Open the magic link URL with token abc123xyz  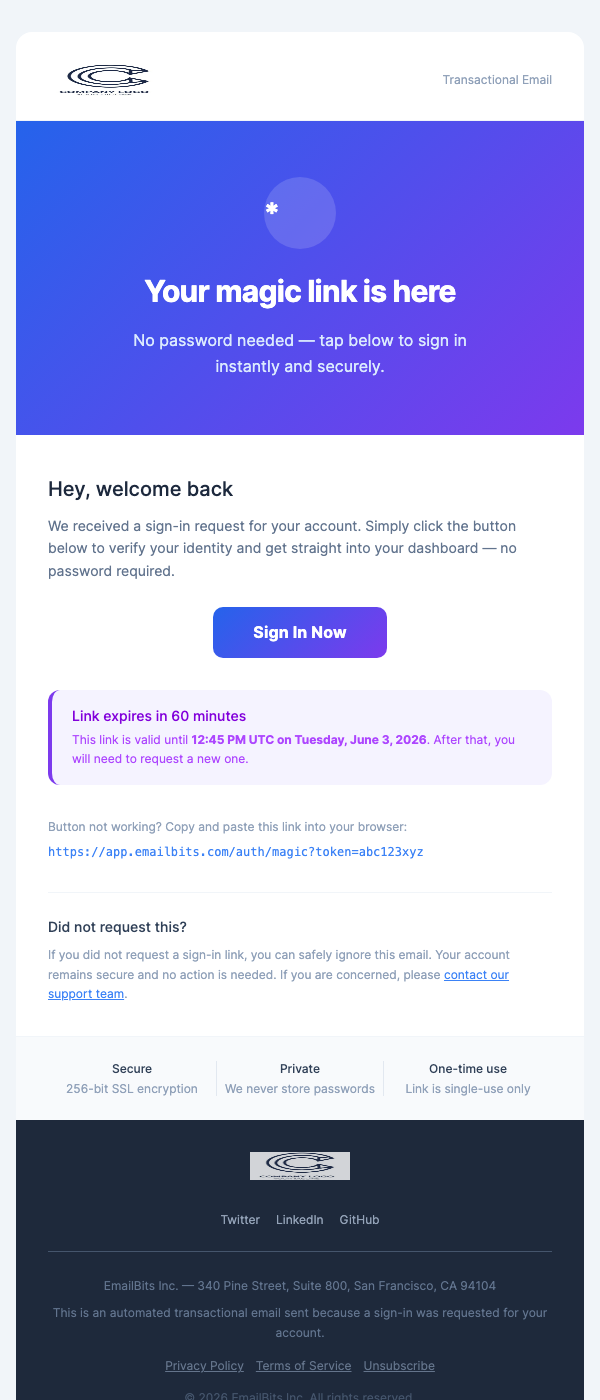click(x=236, y=851)
